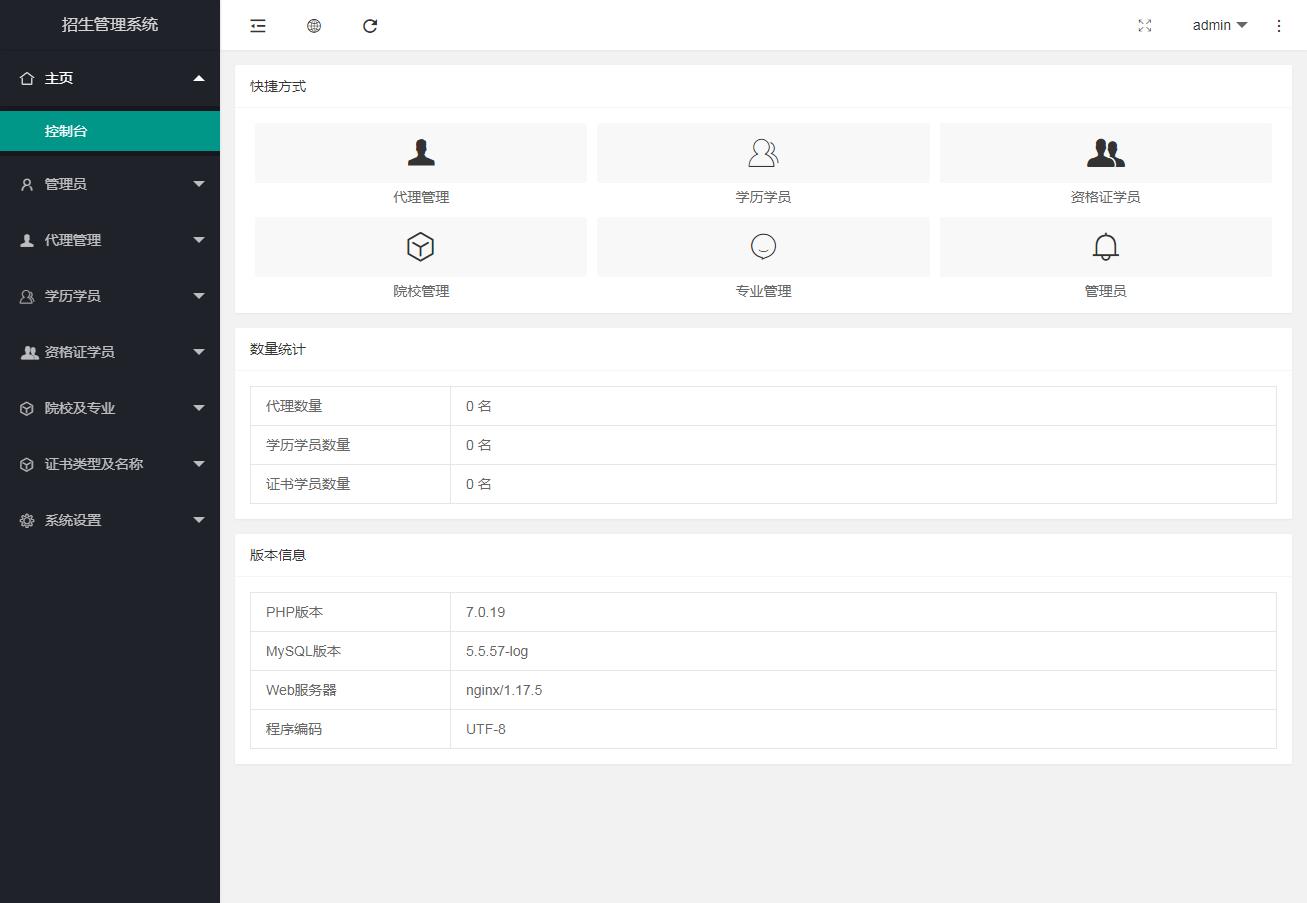Expand the 管理员 sidebar menu
Viewport: 1307px width, 903px height.
(110, 184)
